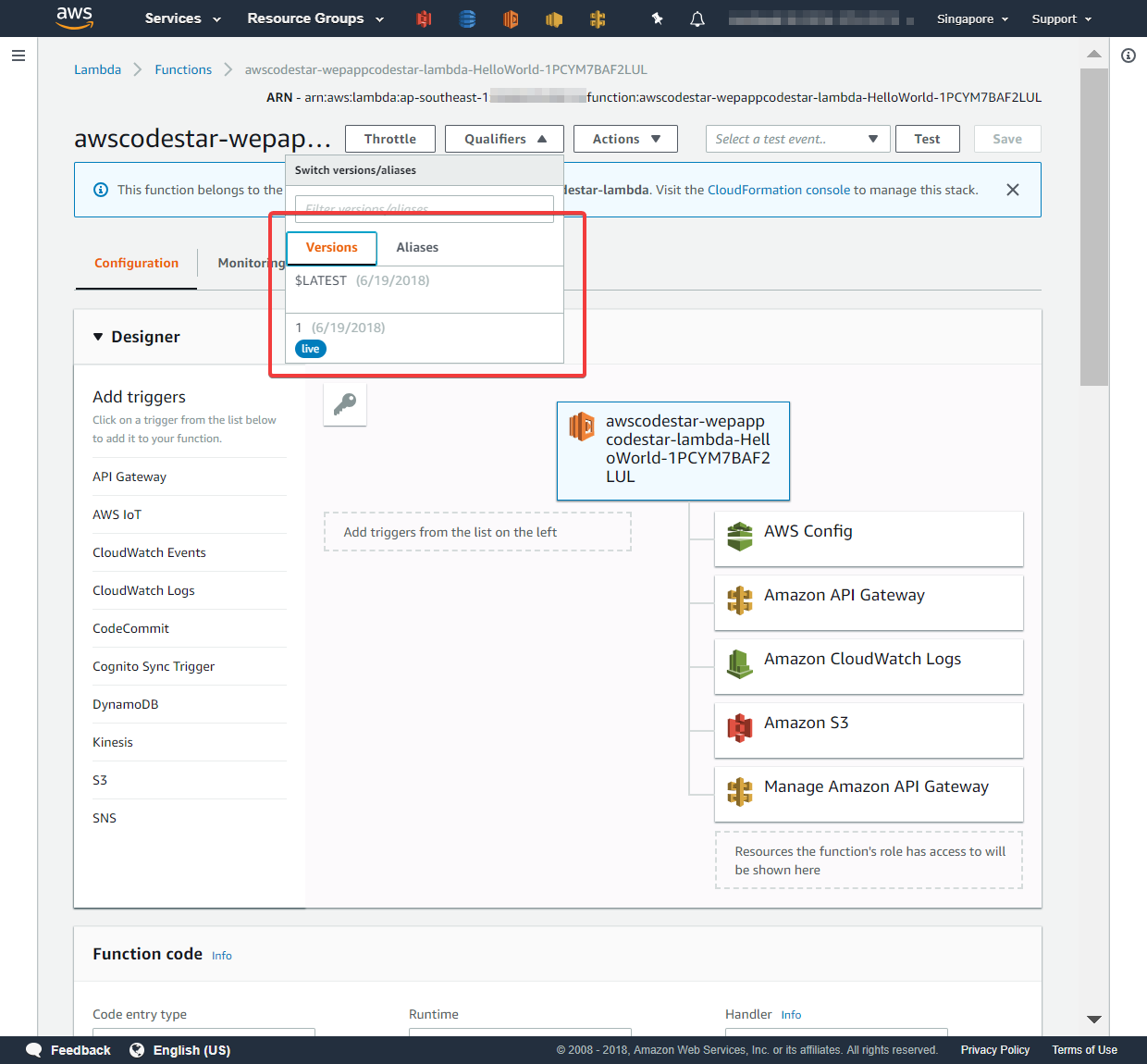The width and height of the screenshot is (1147, 1064).
Task: Click the Info link next to Function code
Action: (x=222, y=956)
